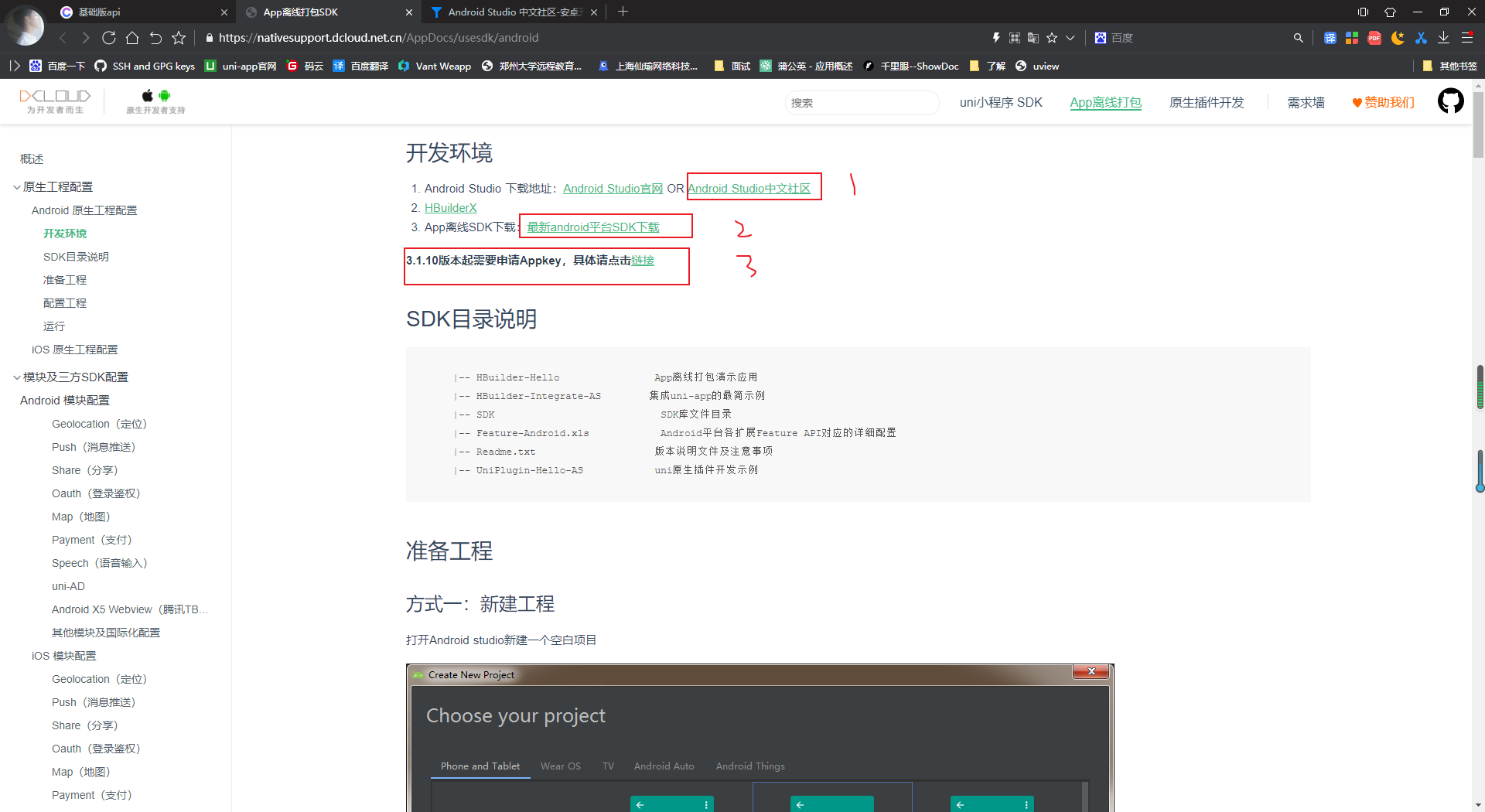The width and height of the screenshot is (1485, 812).
Task: Open the 了解 bookmark folder
Action: coord(987,67)
